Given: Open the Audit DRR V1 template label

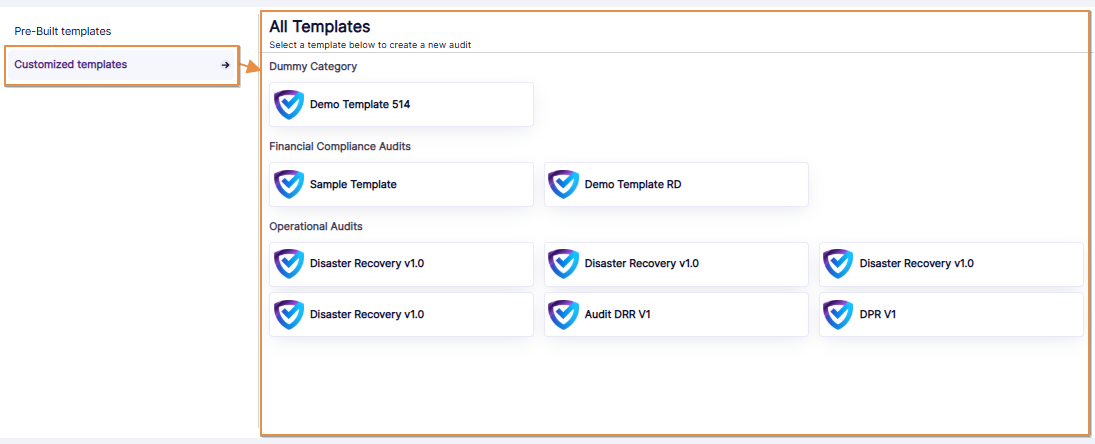Looking at the screenshot, I should 618,314.
